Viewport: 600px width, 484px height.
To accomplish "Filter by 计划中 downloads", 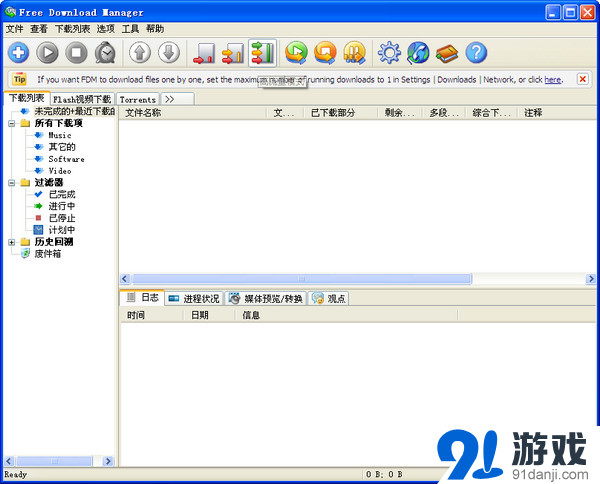I will click(62, 230).
